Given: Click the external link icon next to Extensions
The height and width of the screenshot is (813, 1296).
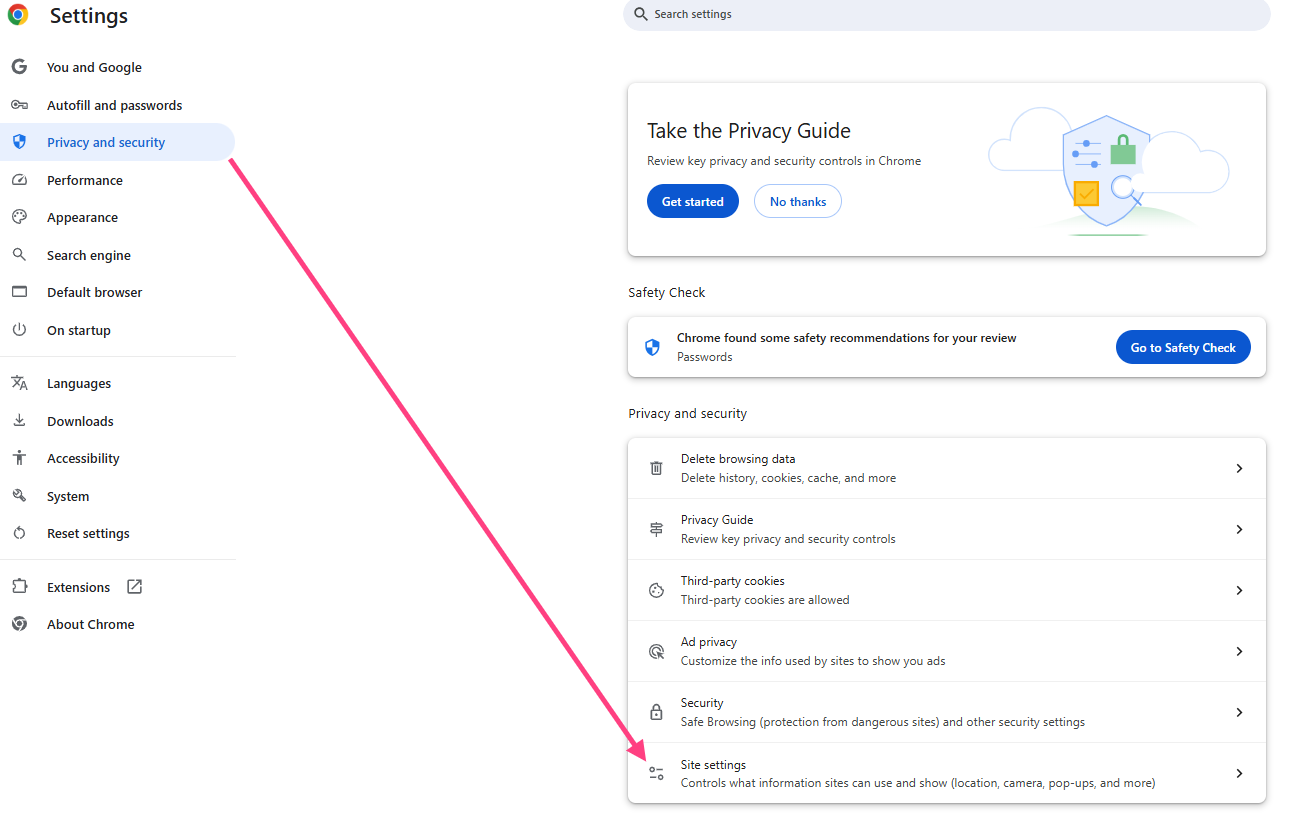Looking at the screenshot, I should (x=134, y=587).
